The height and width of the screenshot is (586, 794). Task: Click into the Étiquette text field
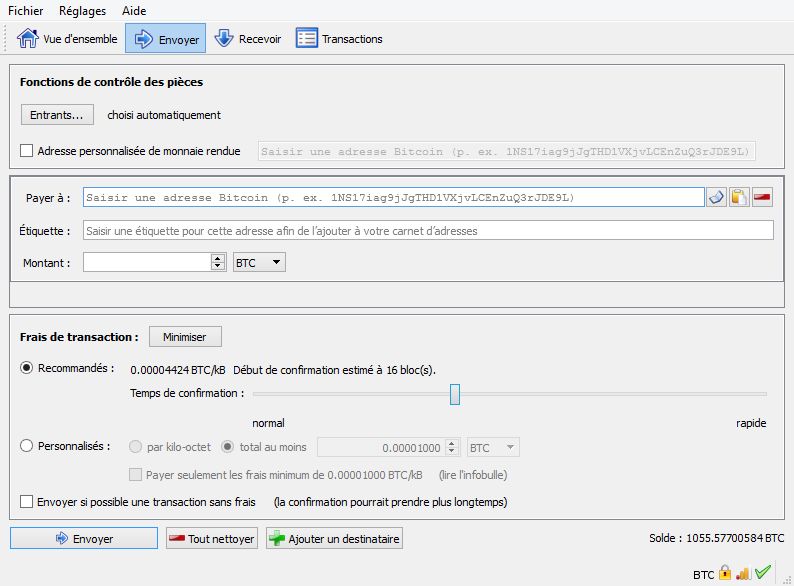428,231
